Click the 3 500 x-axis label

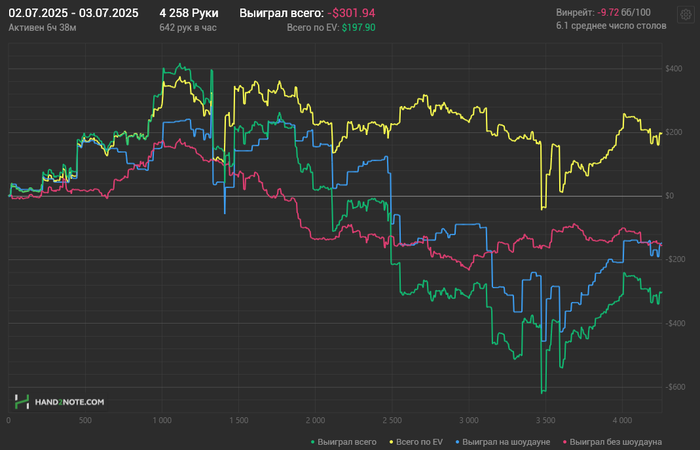(546, 421)
